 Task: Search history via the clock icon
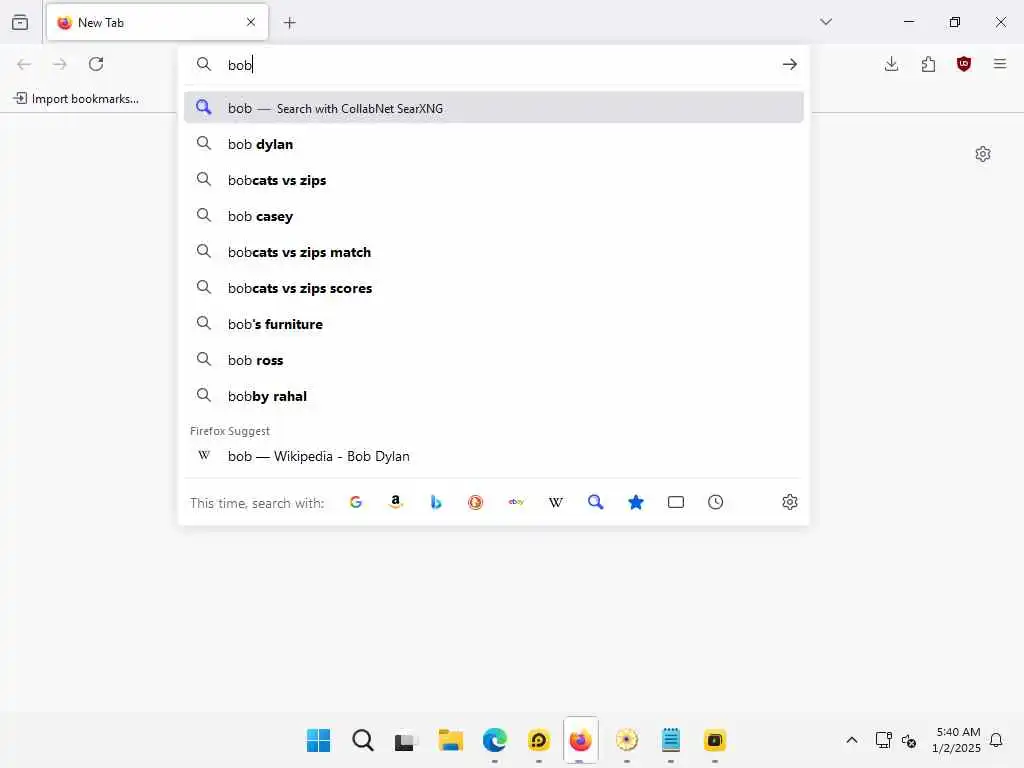click(x=716, y=502)
